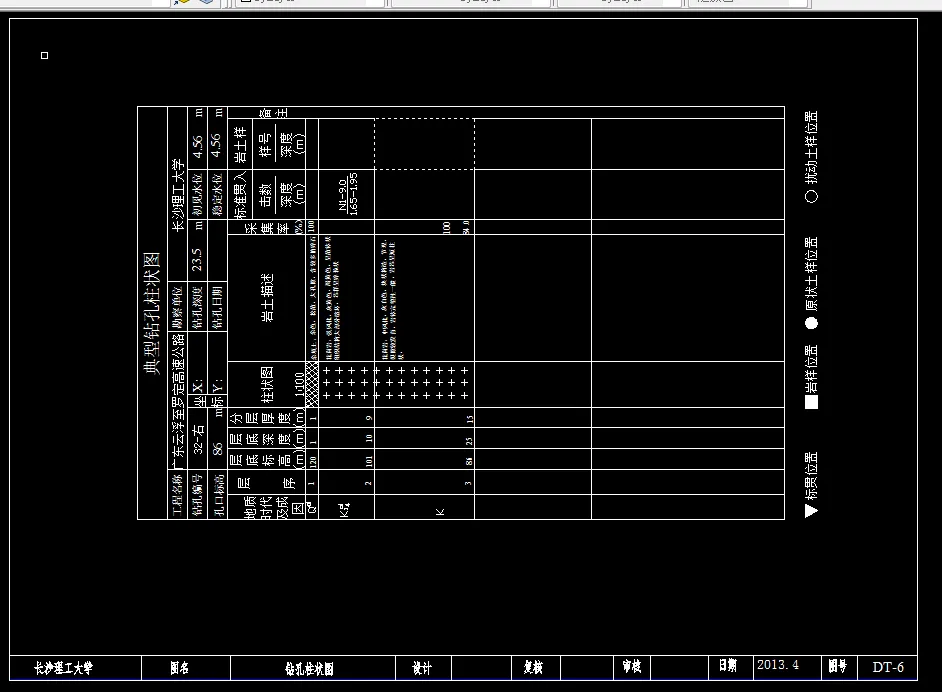The width and height of the screenshot is (942, 692).
Task: Click the solid square symbol for 岩样位置
Action: [812, 402]
